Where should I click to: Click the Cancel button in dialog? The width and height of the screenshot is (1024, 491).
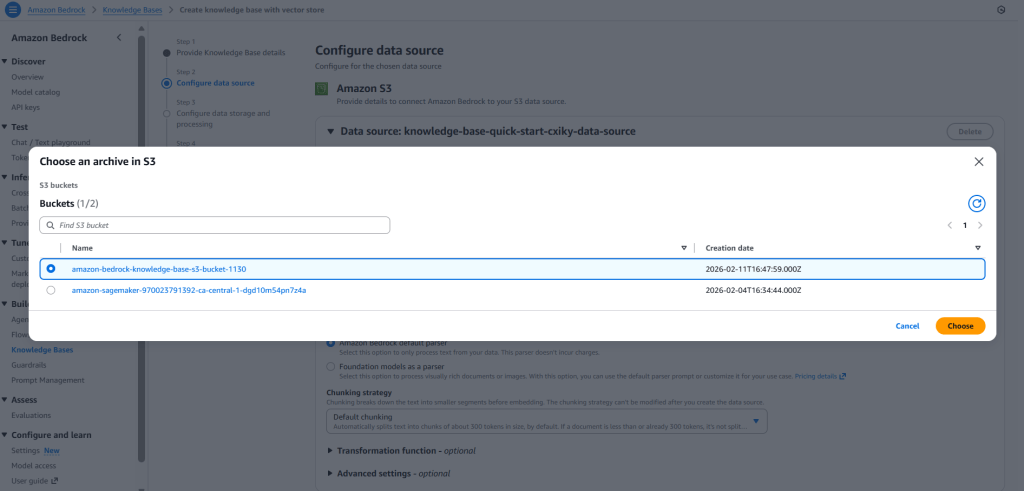point(907,326)
